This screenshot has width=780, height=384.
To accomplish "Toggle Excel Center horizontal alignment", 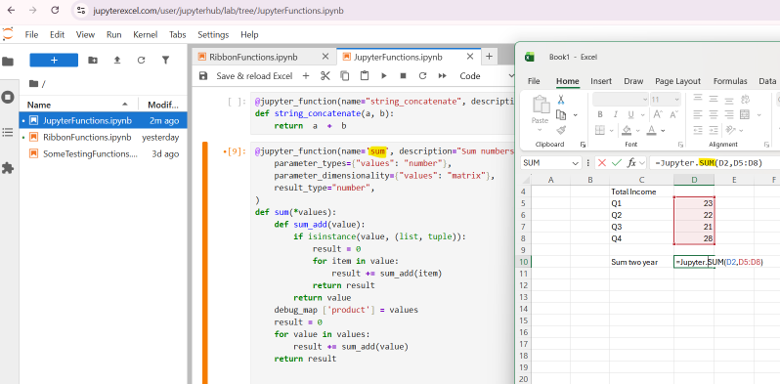I will (x=713, y=115).
